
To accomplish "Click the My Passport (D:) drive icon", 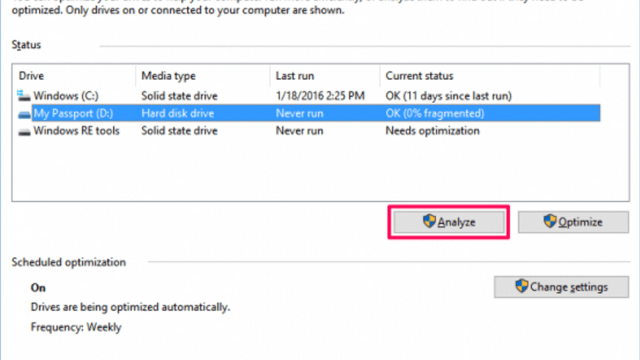I will point(24,114).
